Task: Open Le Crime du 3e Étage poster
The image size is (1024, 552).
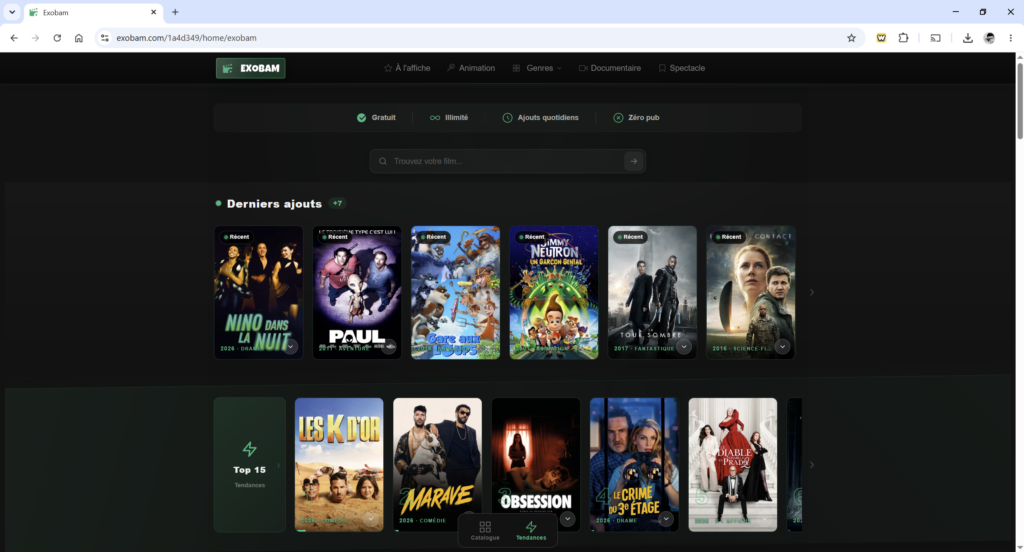Action: pos(634,464)
